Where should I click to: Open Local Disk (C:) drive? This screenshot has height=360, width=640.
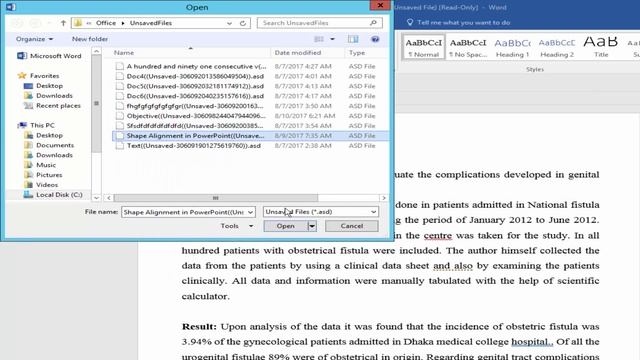pyautogui.click(x=53, y=195)
